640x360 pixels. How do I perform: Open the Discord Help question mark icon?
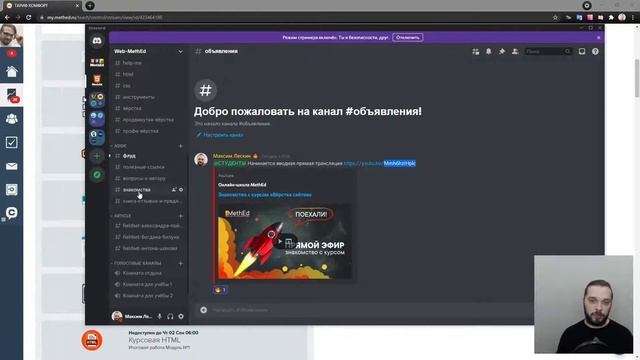[x=595, y=51]
